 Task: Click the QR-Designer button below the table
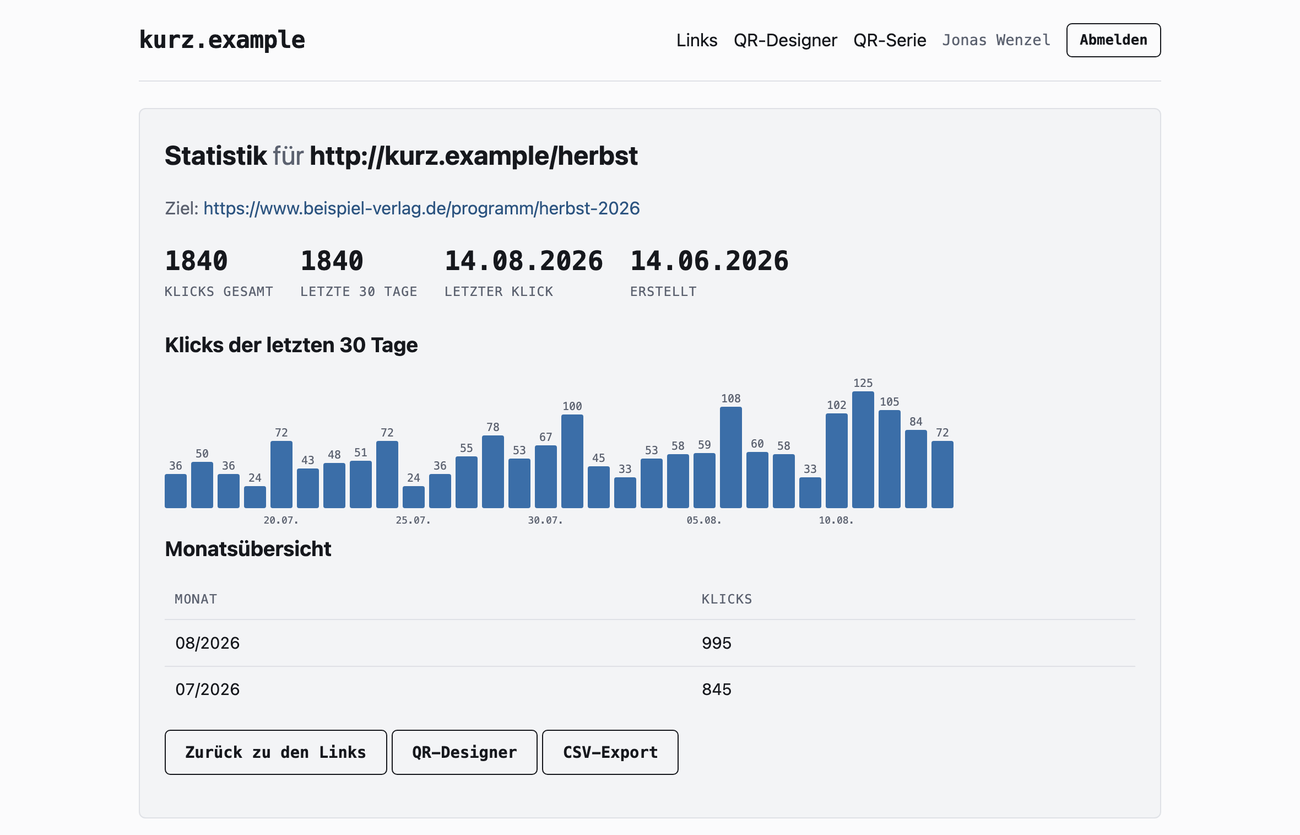[x=464, y=752]
